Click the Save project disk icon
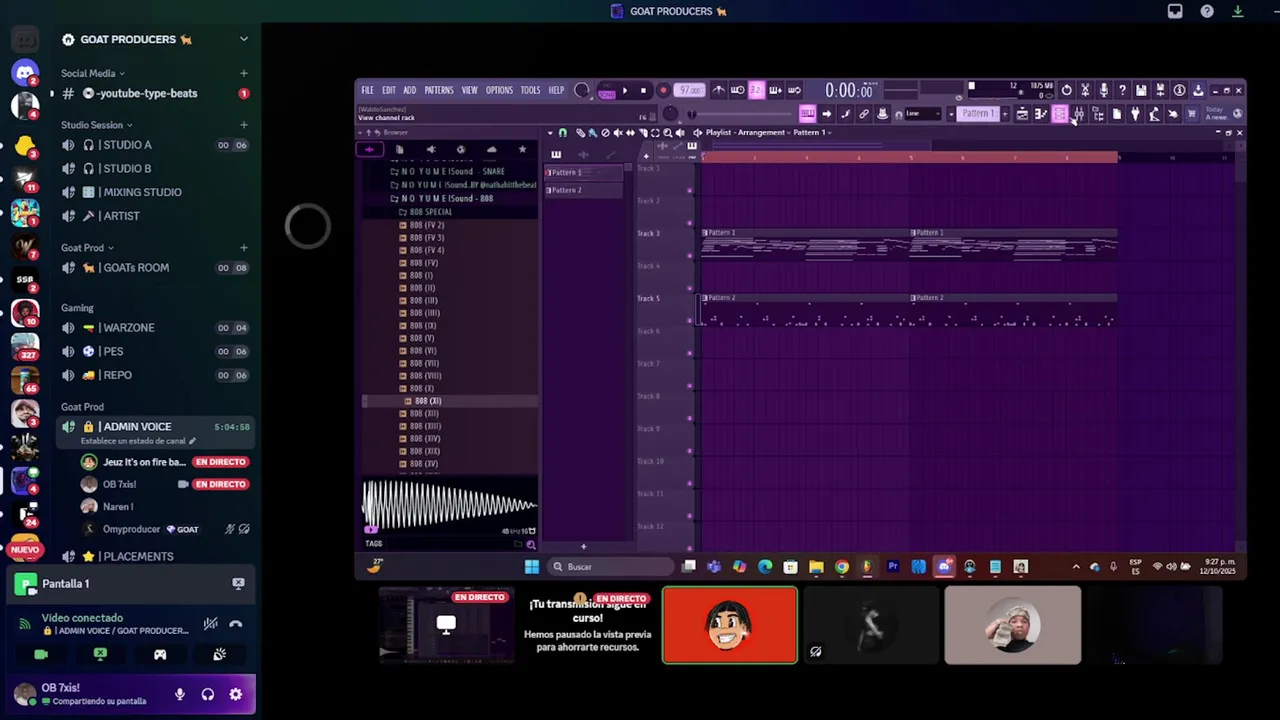Viewport: 1280px width, 720px height. tap(1141, 90)
